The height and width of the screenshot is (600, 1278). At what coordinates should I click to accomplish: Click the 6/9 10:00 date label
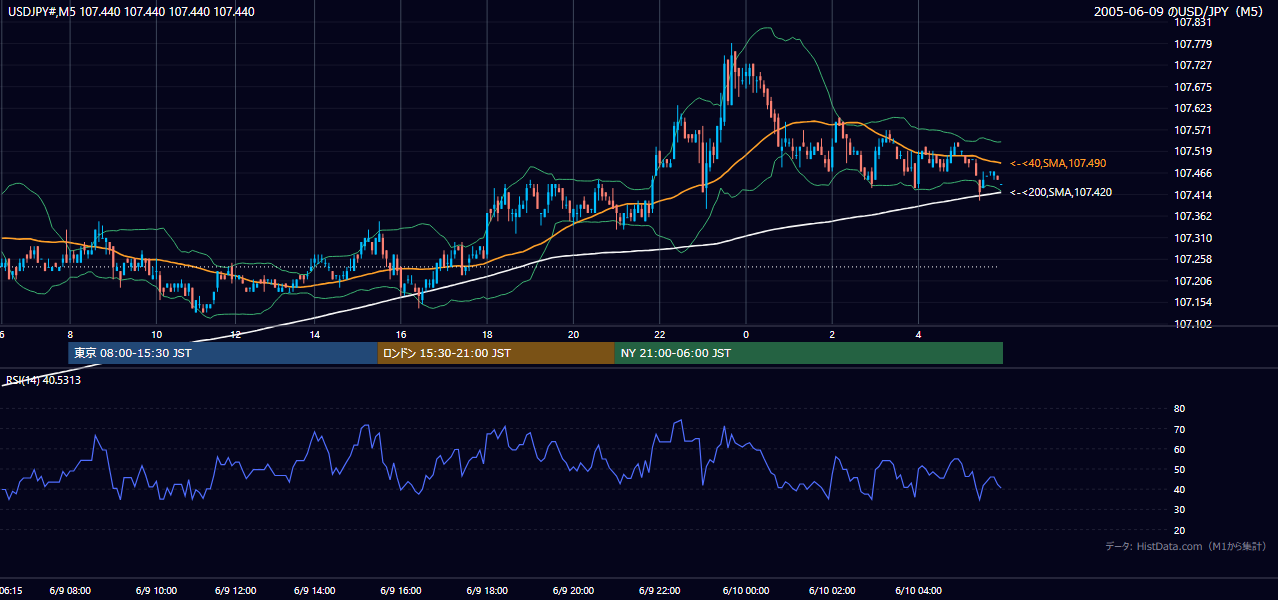[x=157, y=591]
